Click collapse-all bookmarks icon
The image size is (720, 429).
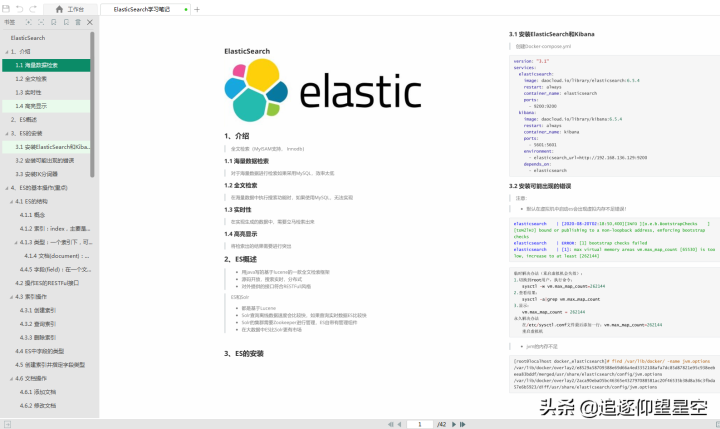[41, 22]
